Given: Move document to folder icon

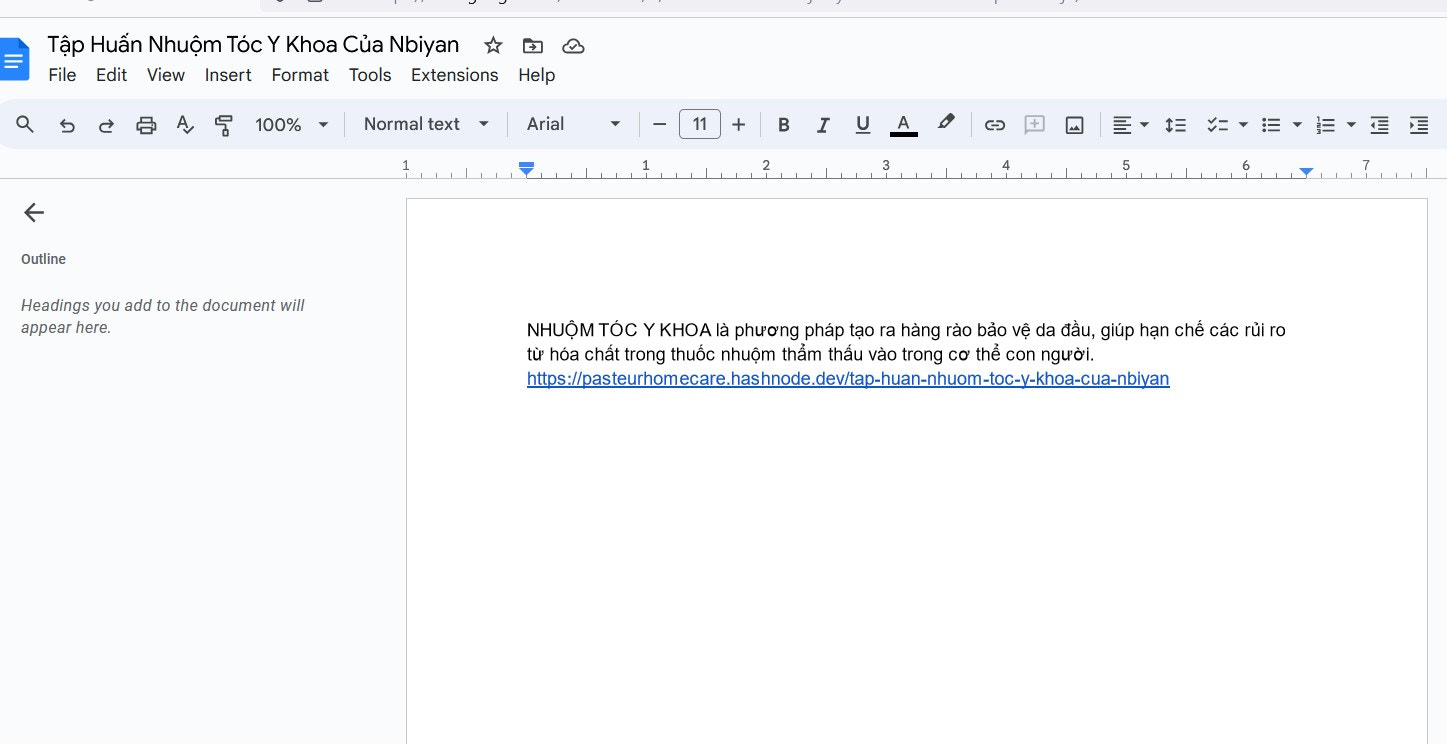Looking at the screenshot, I should (x=533, y=45).
